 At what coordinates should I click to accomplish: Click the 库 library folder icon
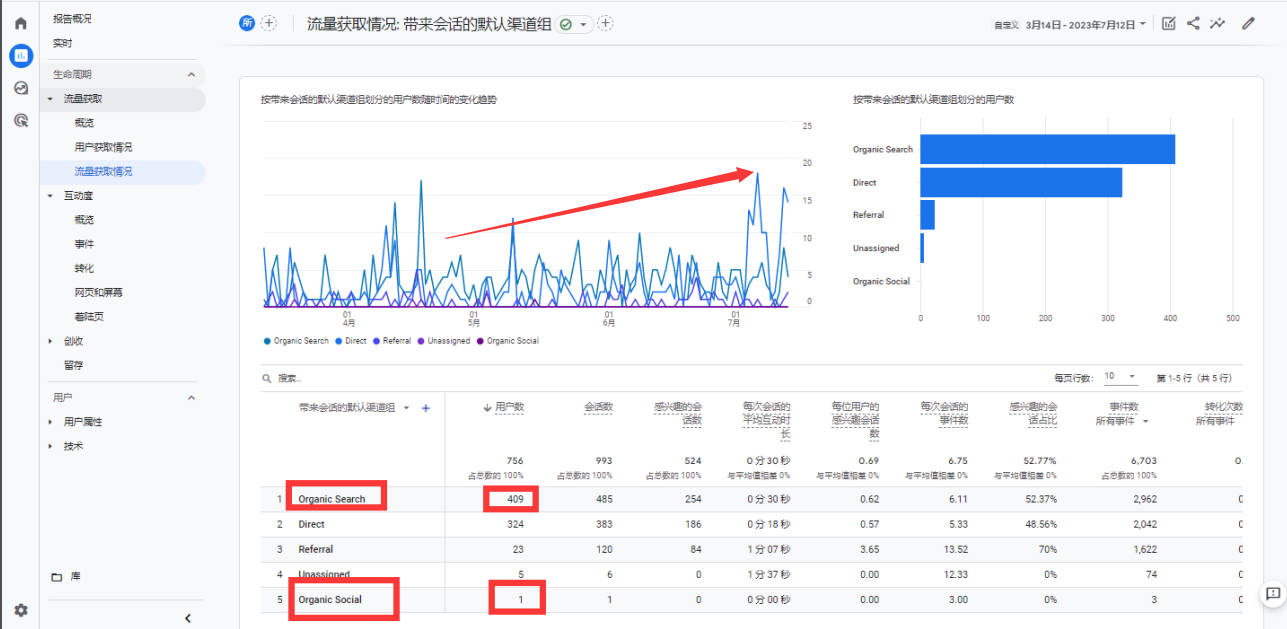[x=57, y=577]
